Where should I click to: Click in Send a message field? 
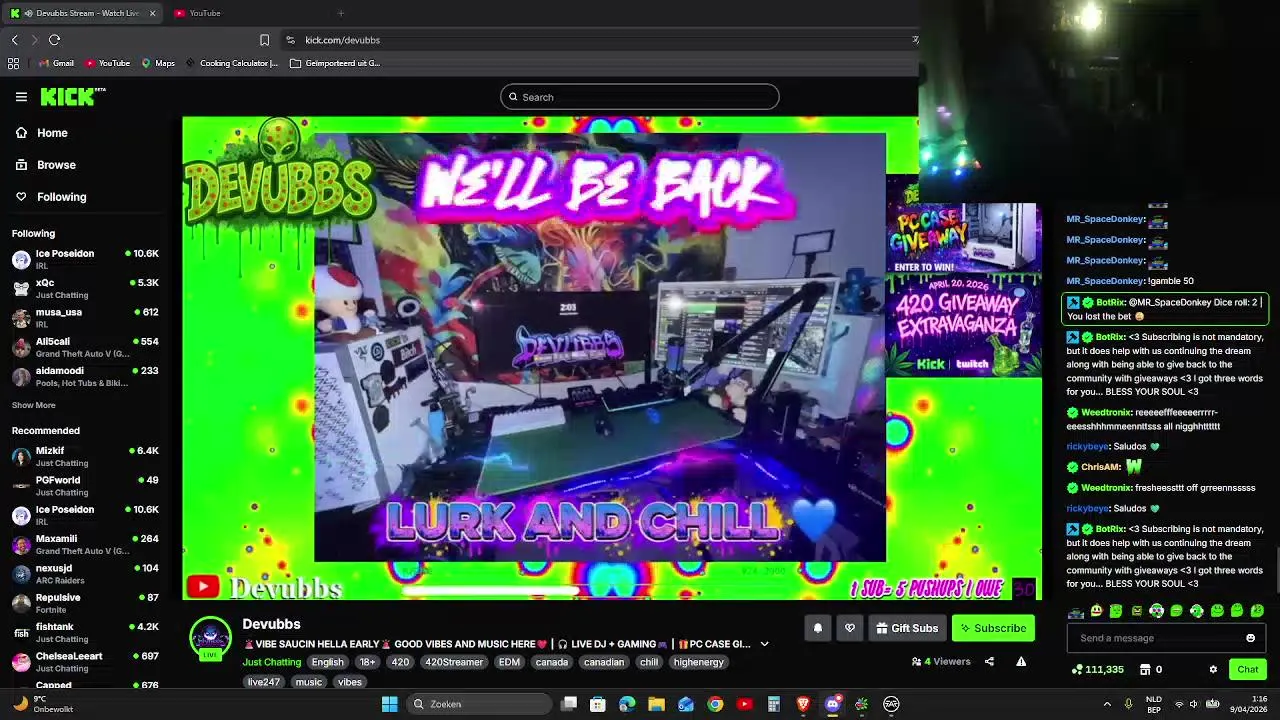(1155, 638)
